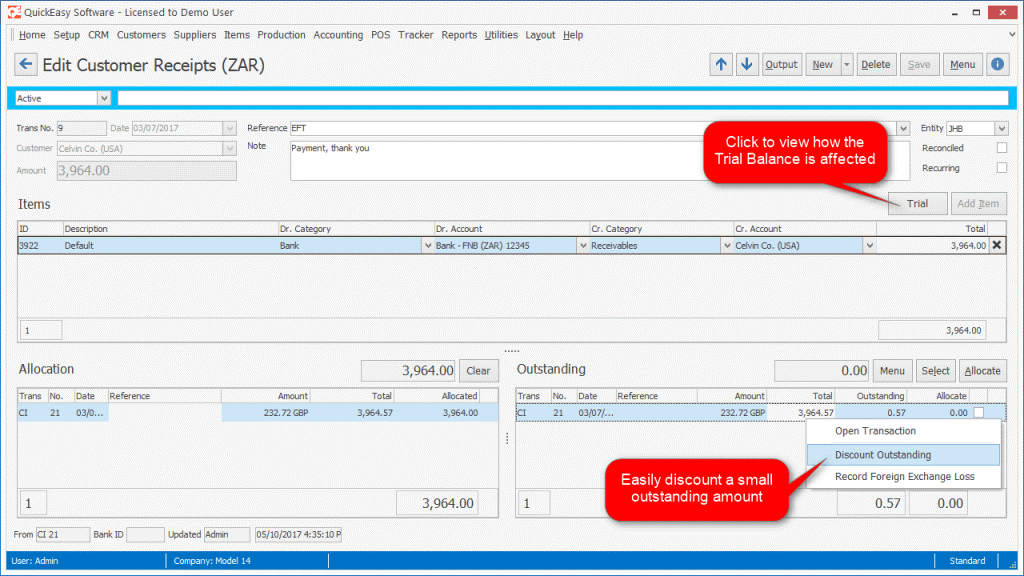This screenshot has width=1024, height=576.
Task: Open the Entity JHB dropdown
Action: [1001, 129]
